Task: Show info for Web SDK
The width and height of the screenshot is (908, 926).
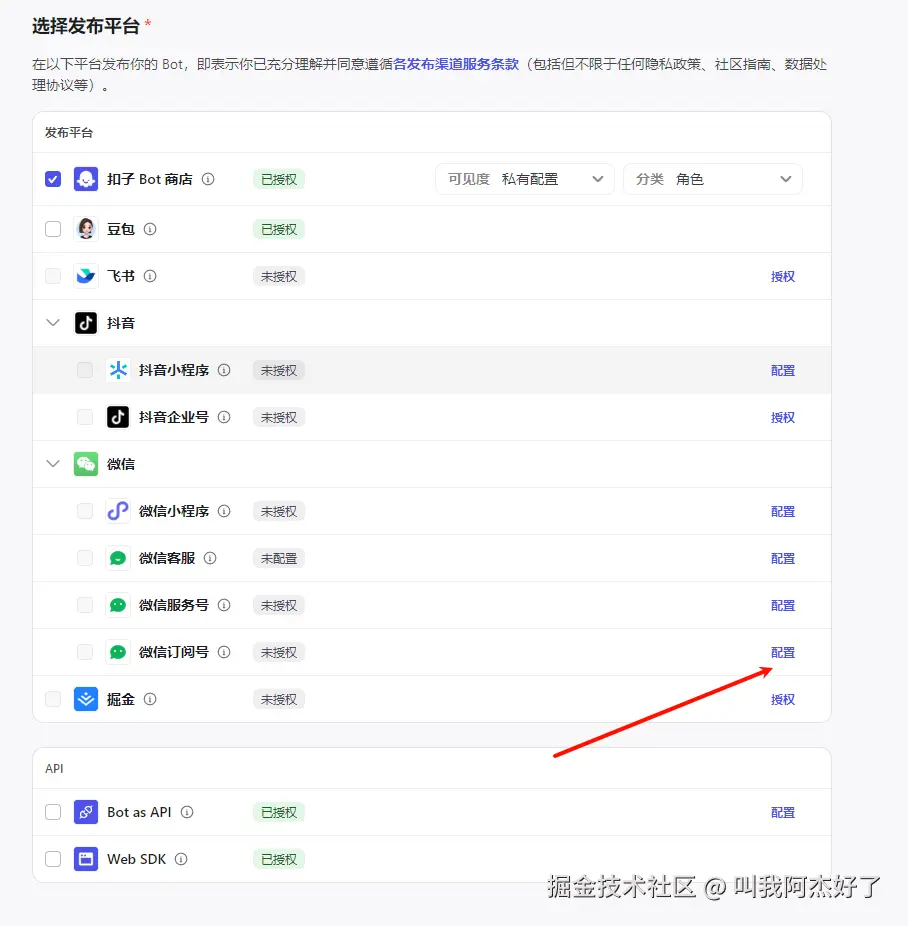Action: point(181,859)
